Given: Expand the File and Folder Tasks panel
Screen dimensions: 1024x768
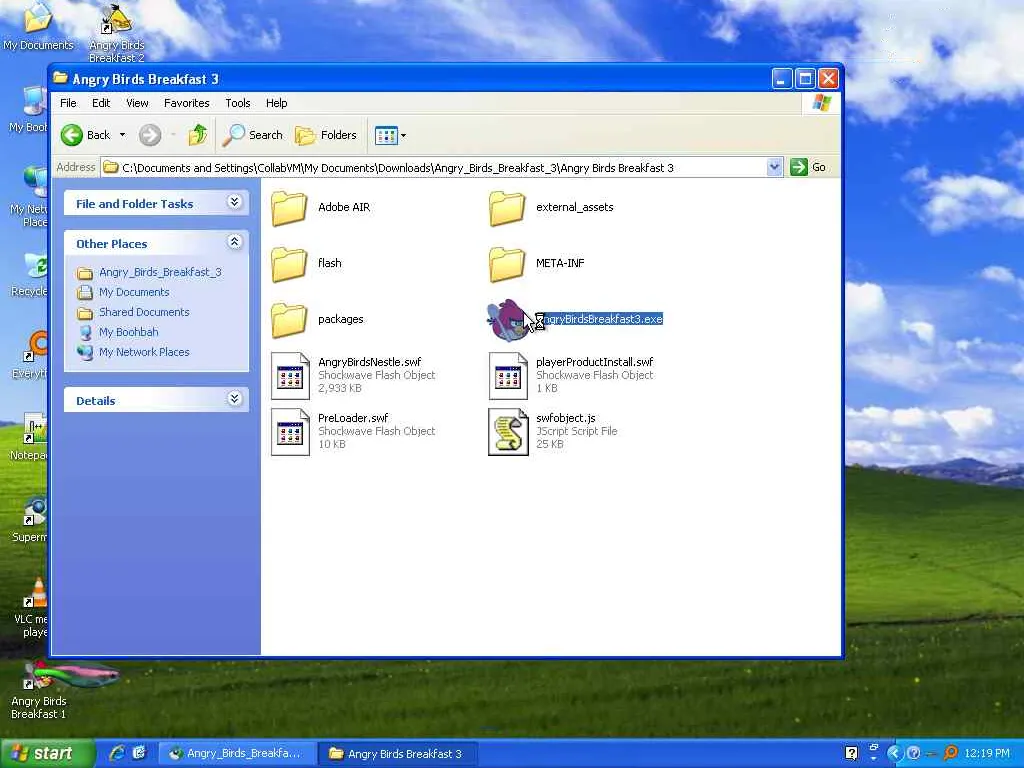Looking at the screenshot, I should tap(234, 202).
